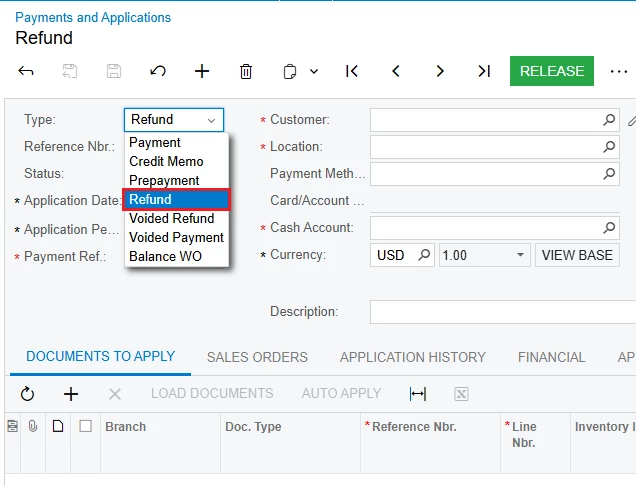Open the Payments and Applications link
Viewport: 636px width, 486px height.
point(93,17)
